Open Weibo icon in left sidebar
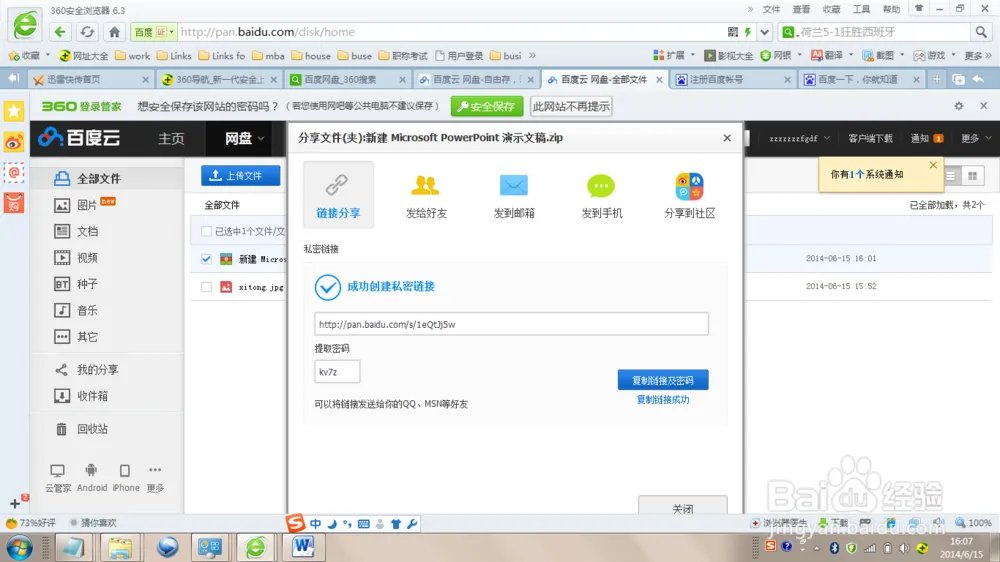This screenshot has width=1000, height=562. (14, 142)
